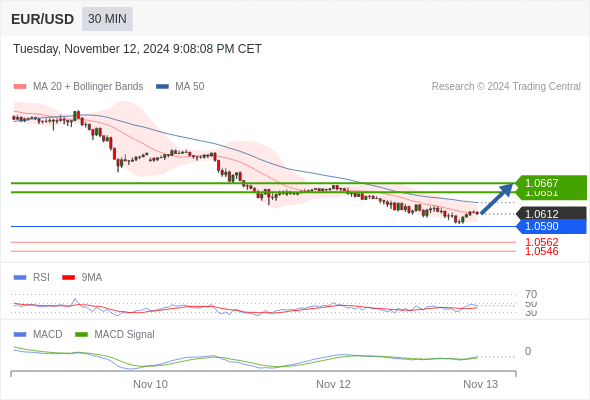Click the Nov 12 date axis label

(x=333, y=384)
